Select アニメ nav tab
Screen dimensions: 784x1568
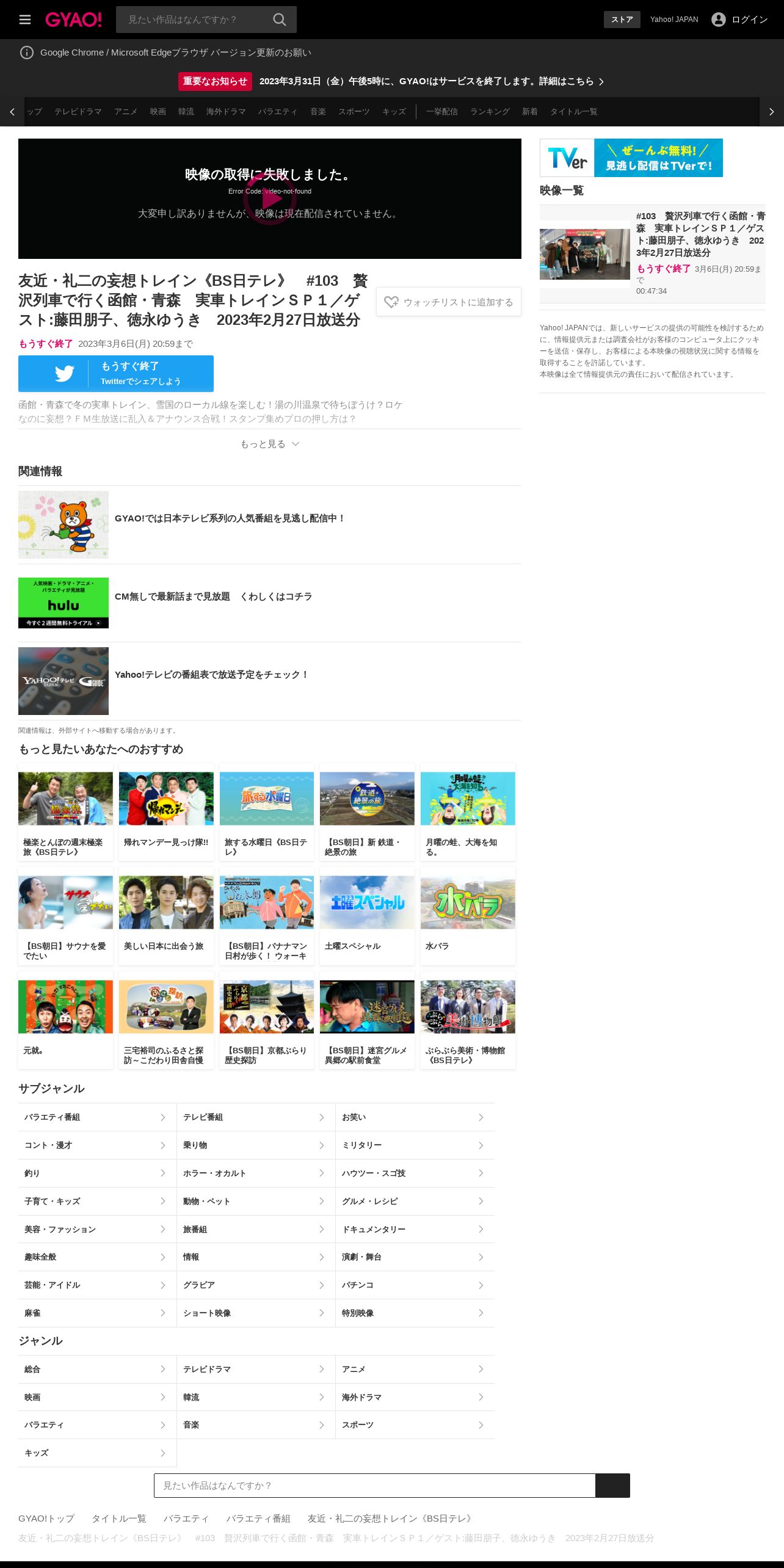coord(126,112)
